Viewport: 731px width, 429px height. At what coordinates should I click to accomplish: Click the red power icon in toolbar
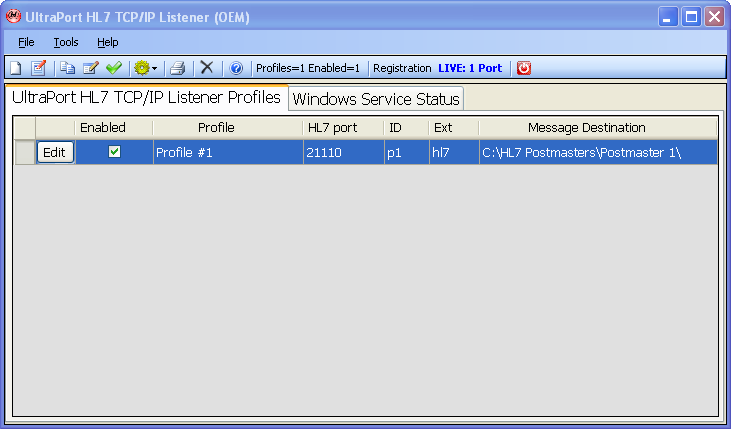click(523, 68)
